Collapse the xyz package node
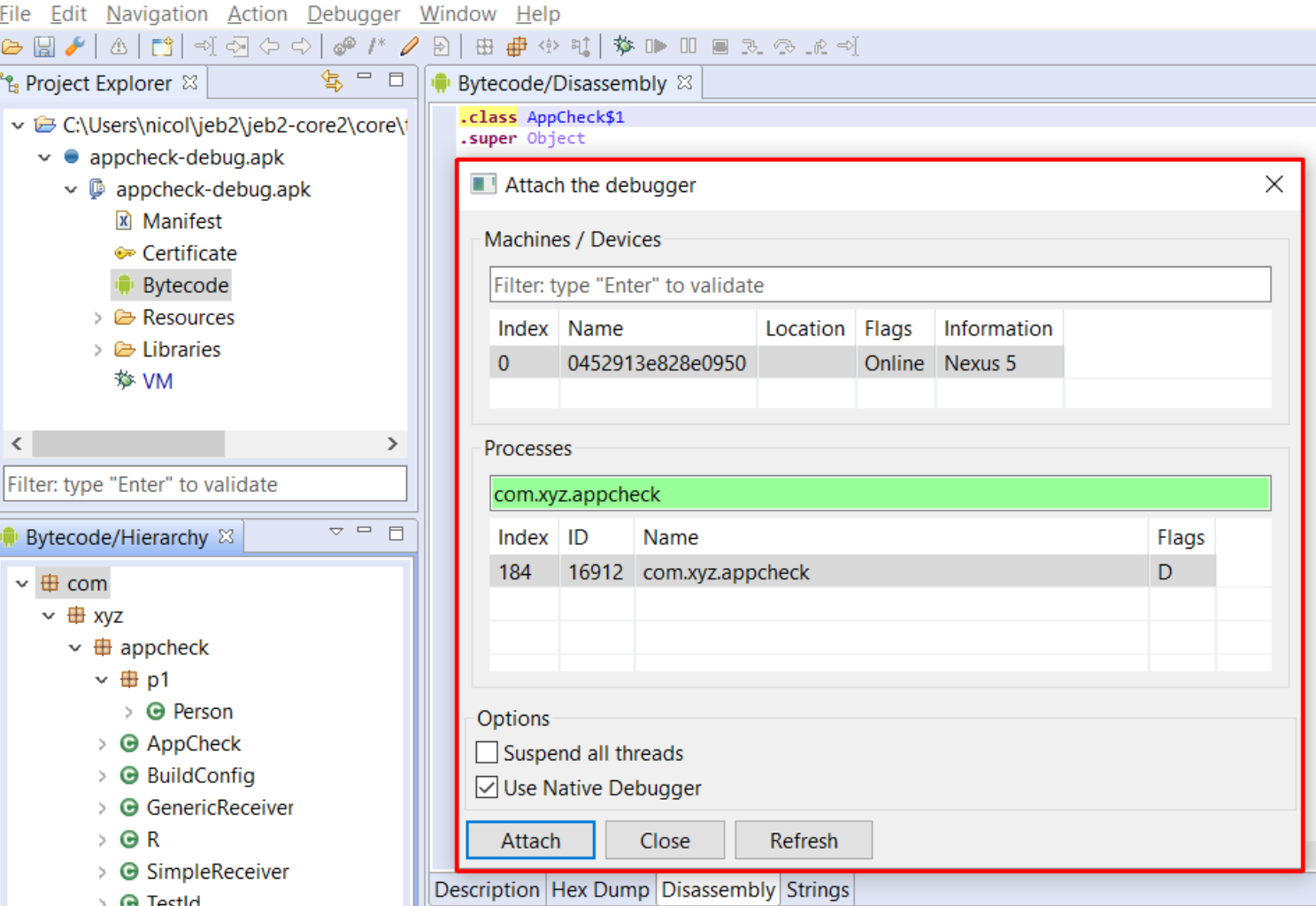1316x906 pixels. coord(49,616)
